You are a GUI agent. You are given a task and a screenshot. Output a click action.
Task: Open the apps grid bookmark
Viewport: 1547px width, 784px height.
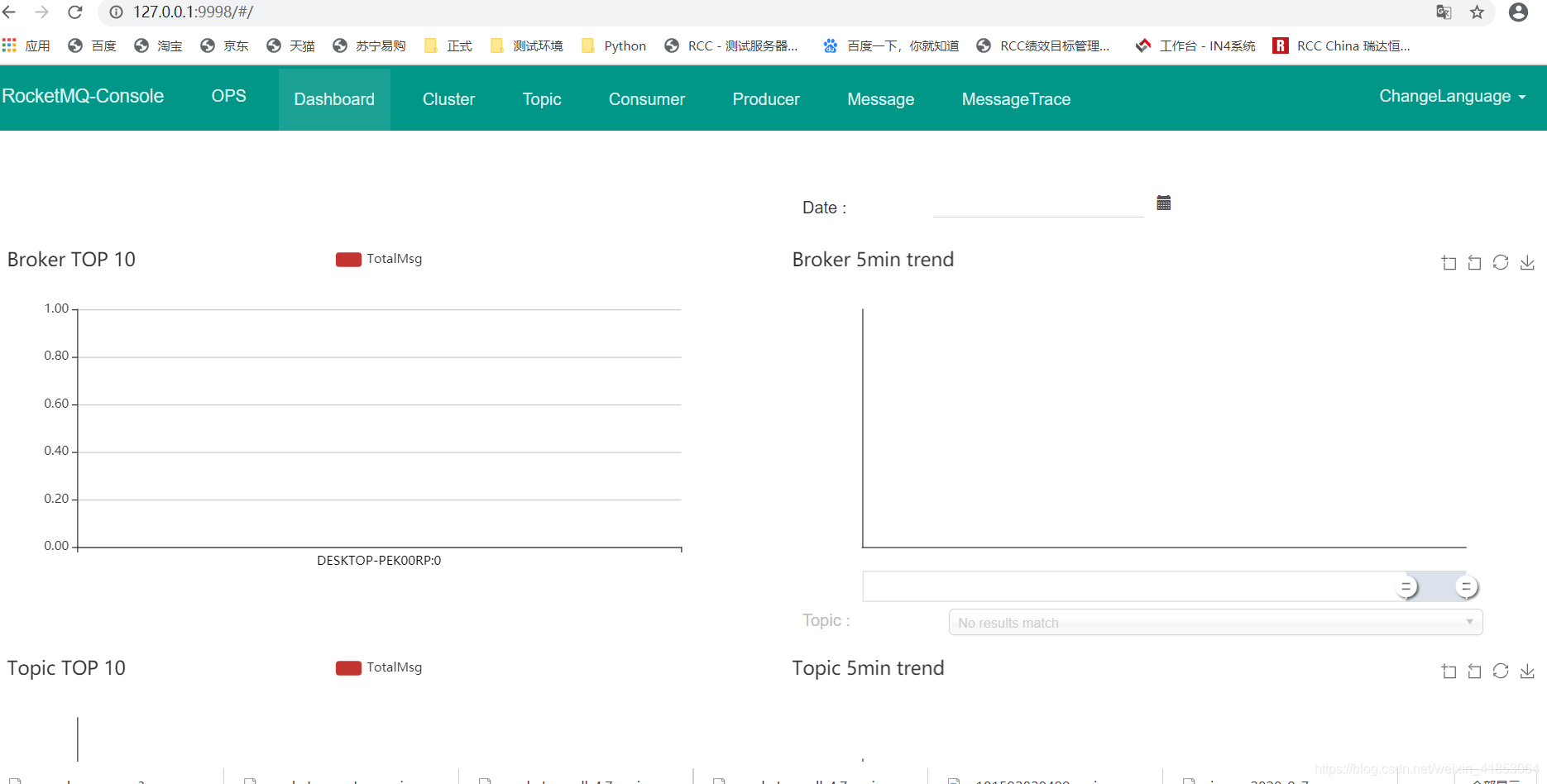click(26, 45)
